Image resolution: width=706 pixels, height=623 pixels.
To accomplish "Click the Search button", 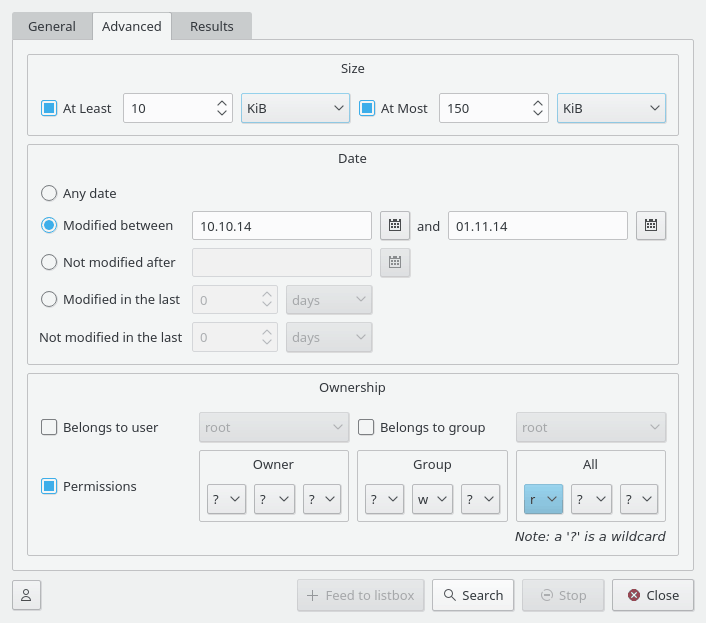I will coord(473,595).
